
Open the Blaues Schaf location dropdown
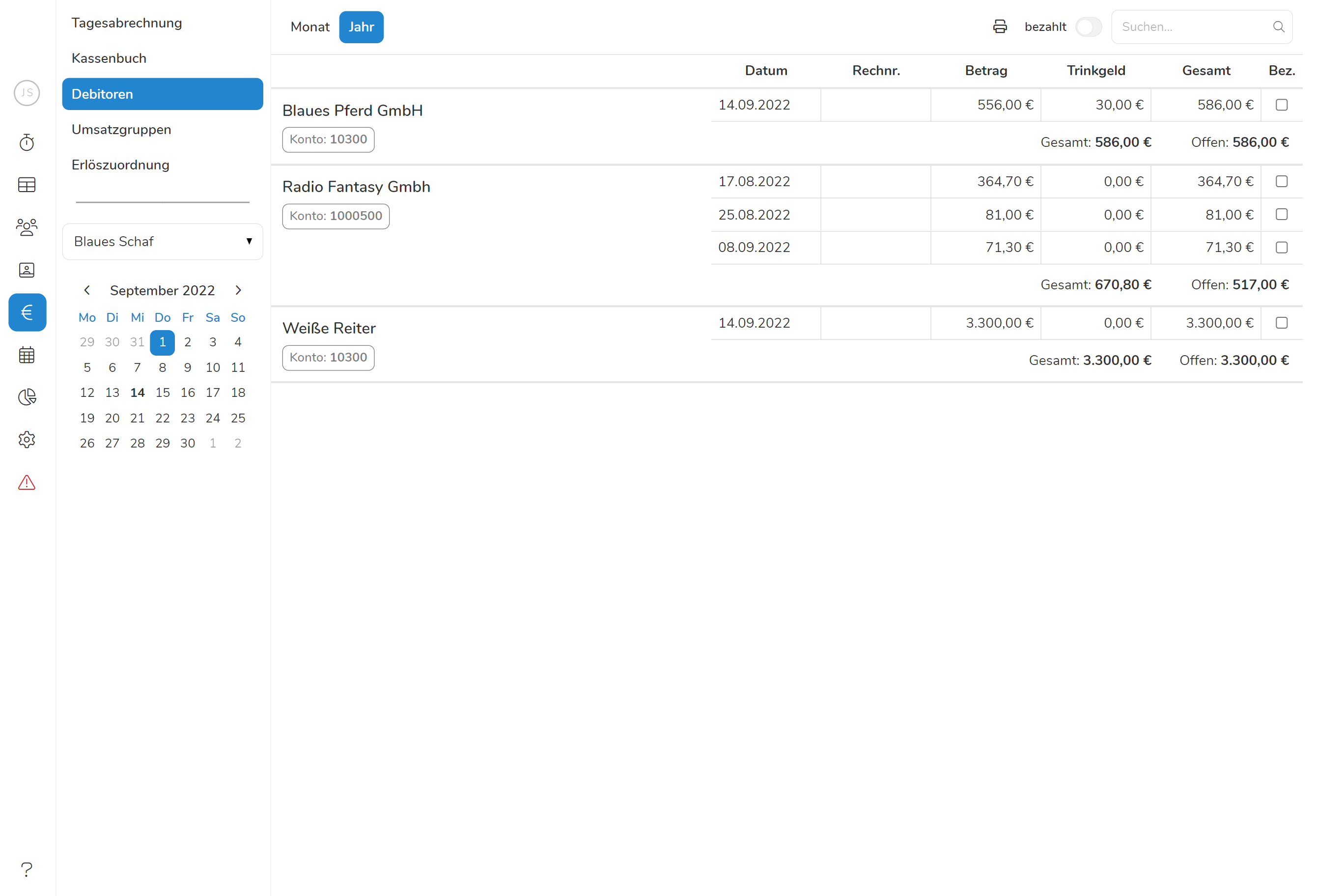point(162,242)
